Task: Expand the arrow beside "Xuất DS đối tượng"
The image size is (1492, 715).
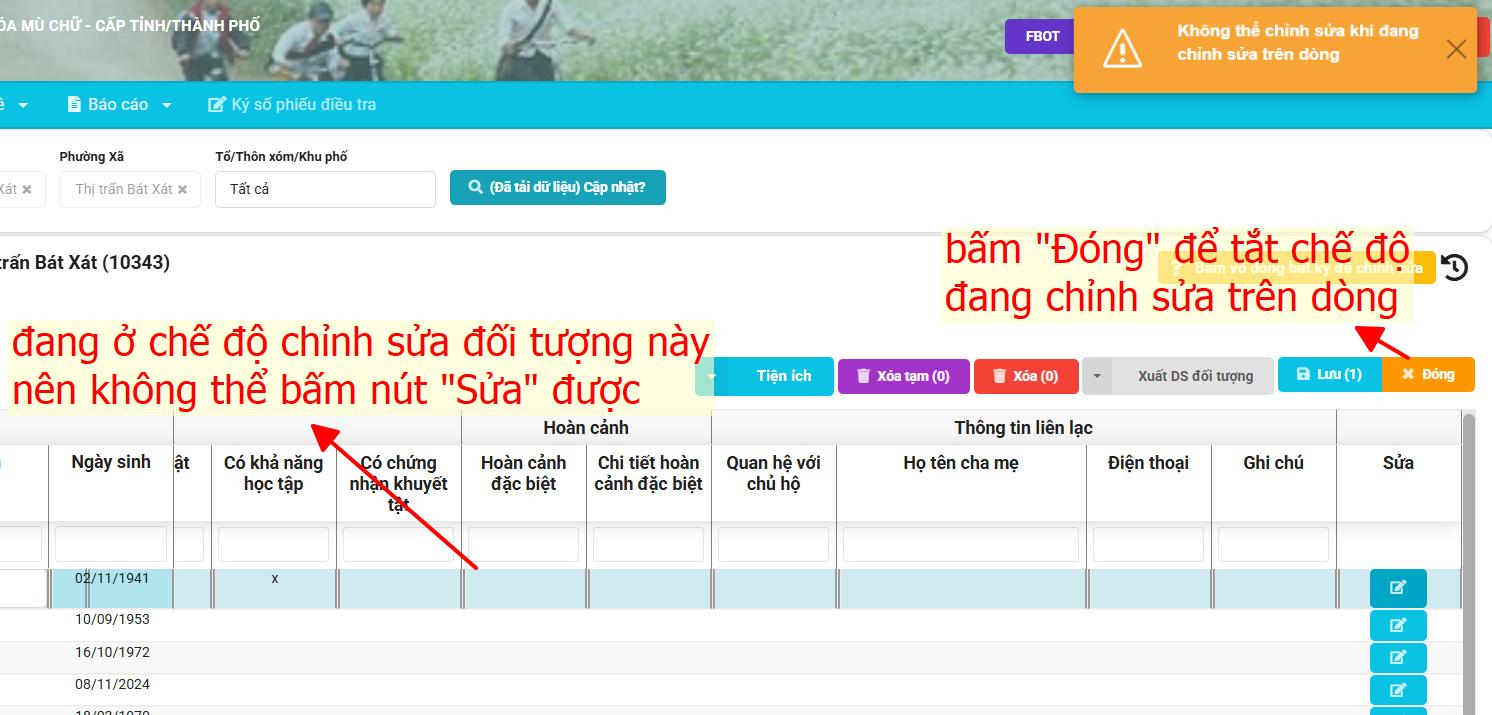Action: click(1097, 376)
